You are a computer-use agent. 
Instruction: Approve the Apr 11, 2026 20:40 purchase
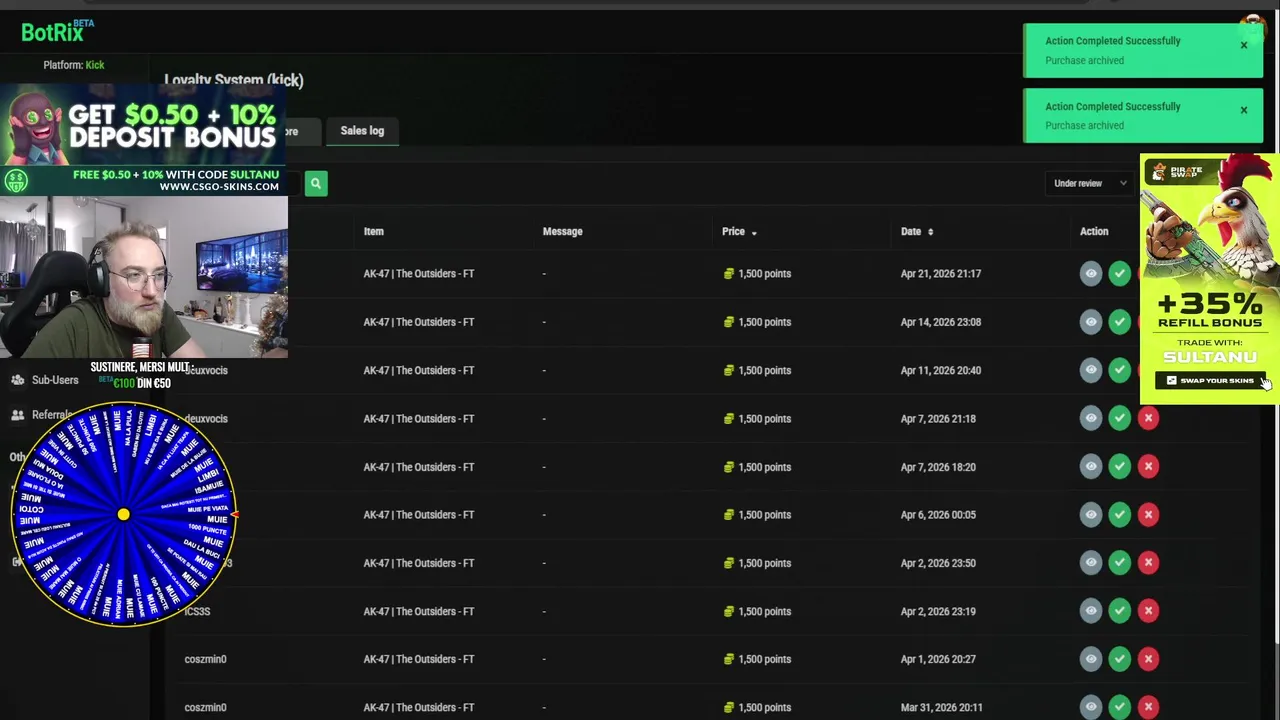pyautogui.click(x=1119, y=370)
